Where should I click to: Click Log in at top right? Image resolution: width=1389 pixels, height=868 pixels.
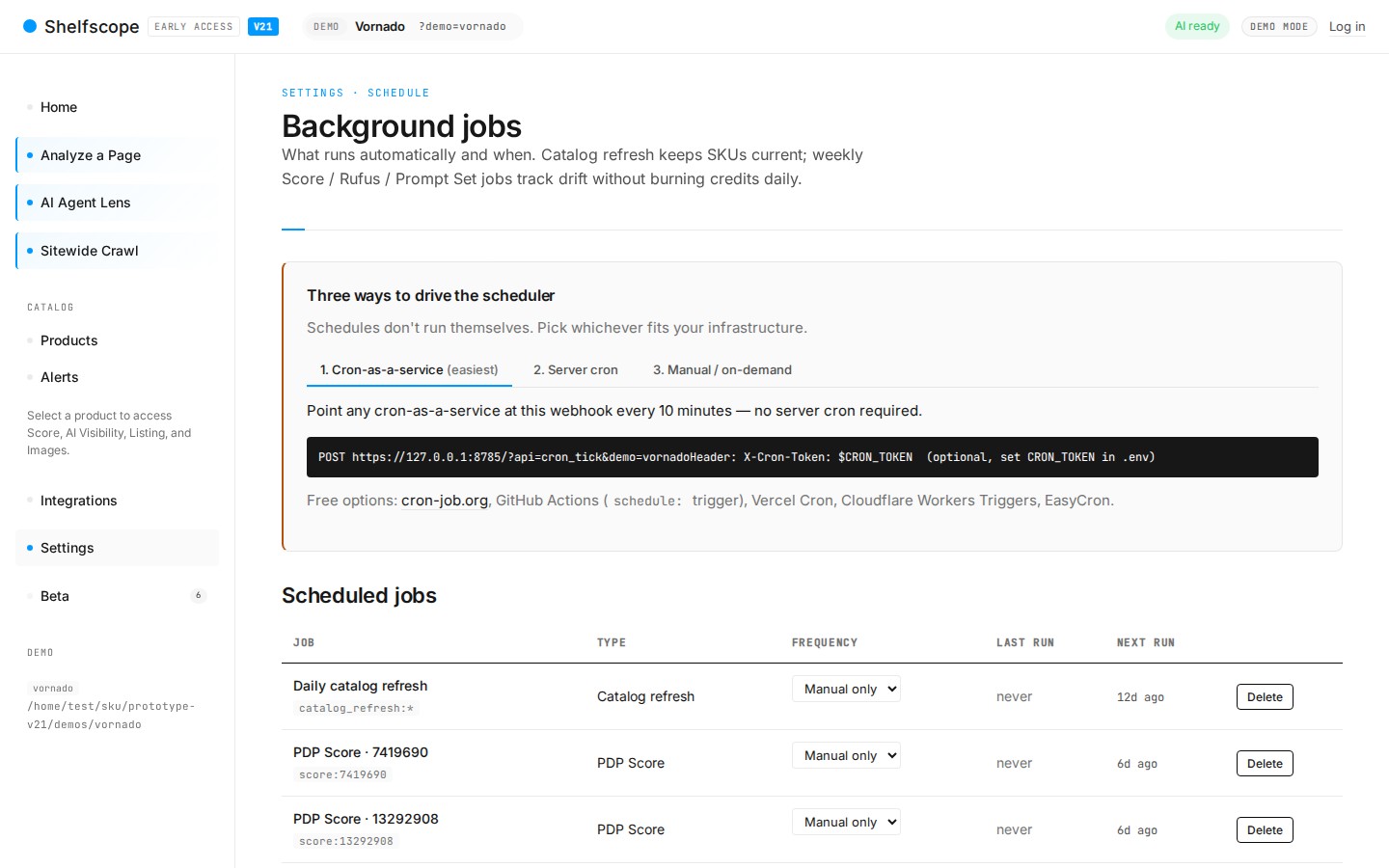[1347, 27]
